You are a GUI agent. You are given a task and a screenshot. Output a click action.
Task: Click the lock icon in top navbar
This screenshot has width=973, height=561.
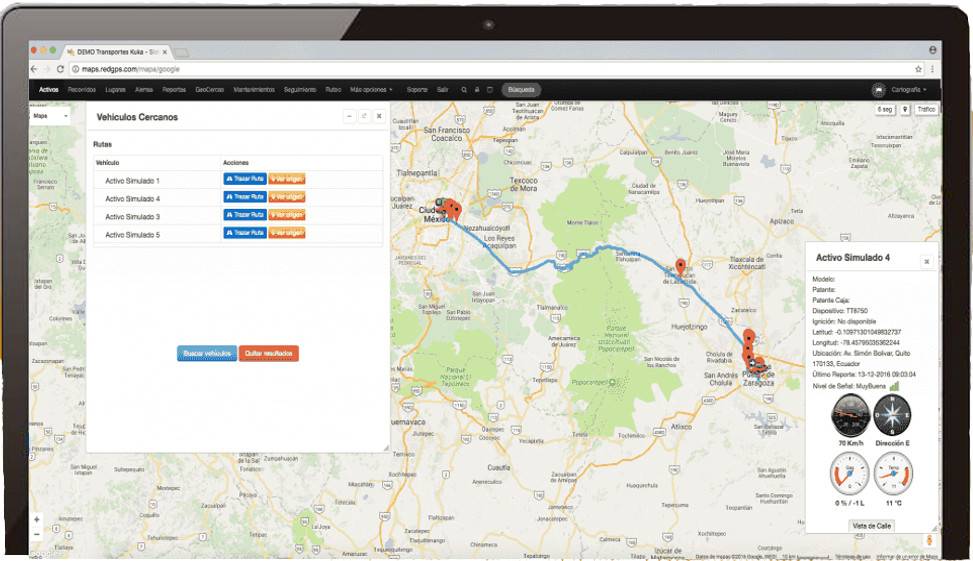pos(477,90)
